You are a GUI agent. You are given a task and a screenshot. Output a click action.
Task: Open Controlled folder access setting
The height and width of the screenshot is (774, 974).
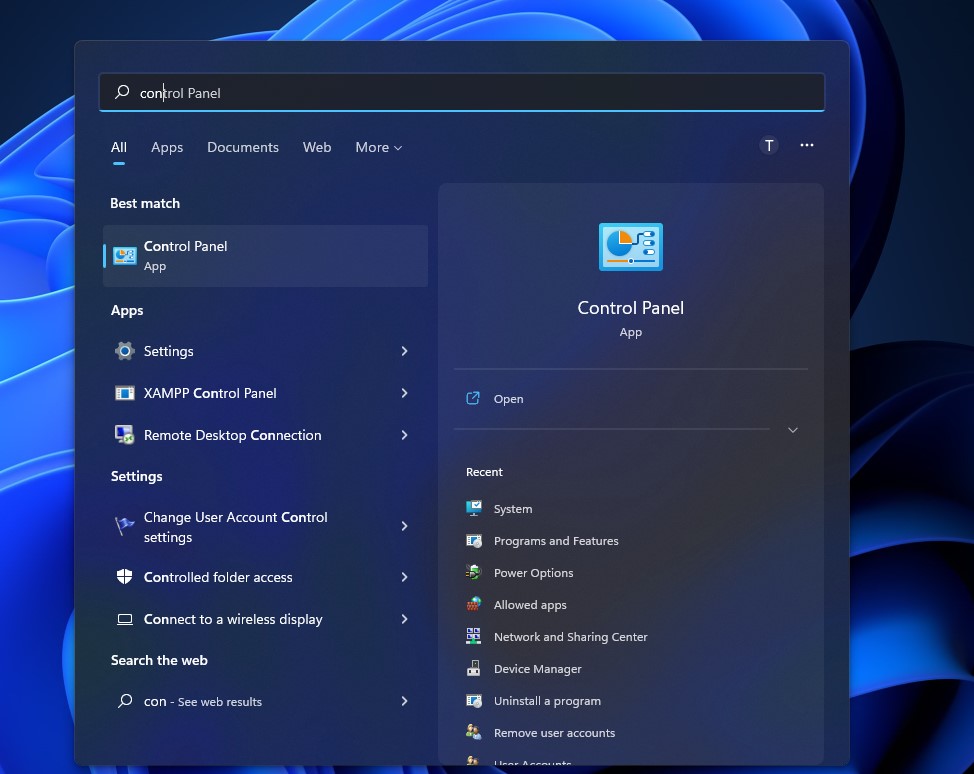[x=265, y=577]
